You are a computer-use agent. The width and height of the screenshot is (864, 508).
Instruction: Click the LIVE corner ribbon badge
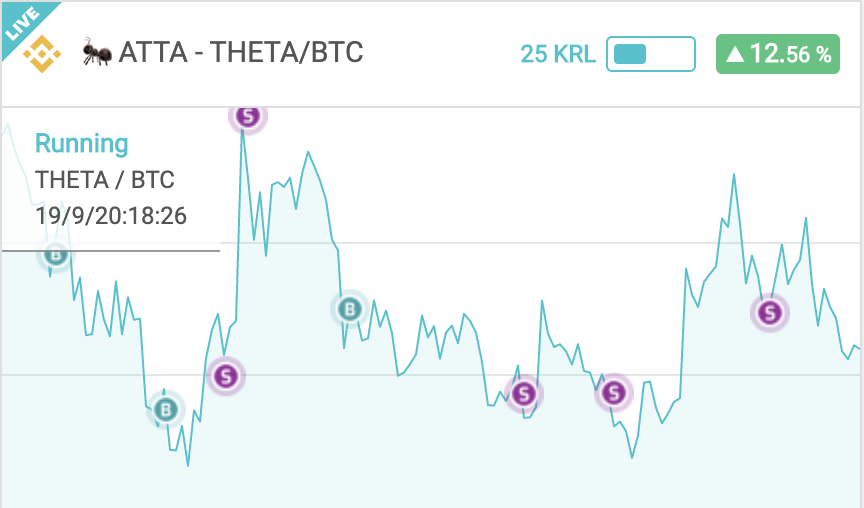(23, 24)
